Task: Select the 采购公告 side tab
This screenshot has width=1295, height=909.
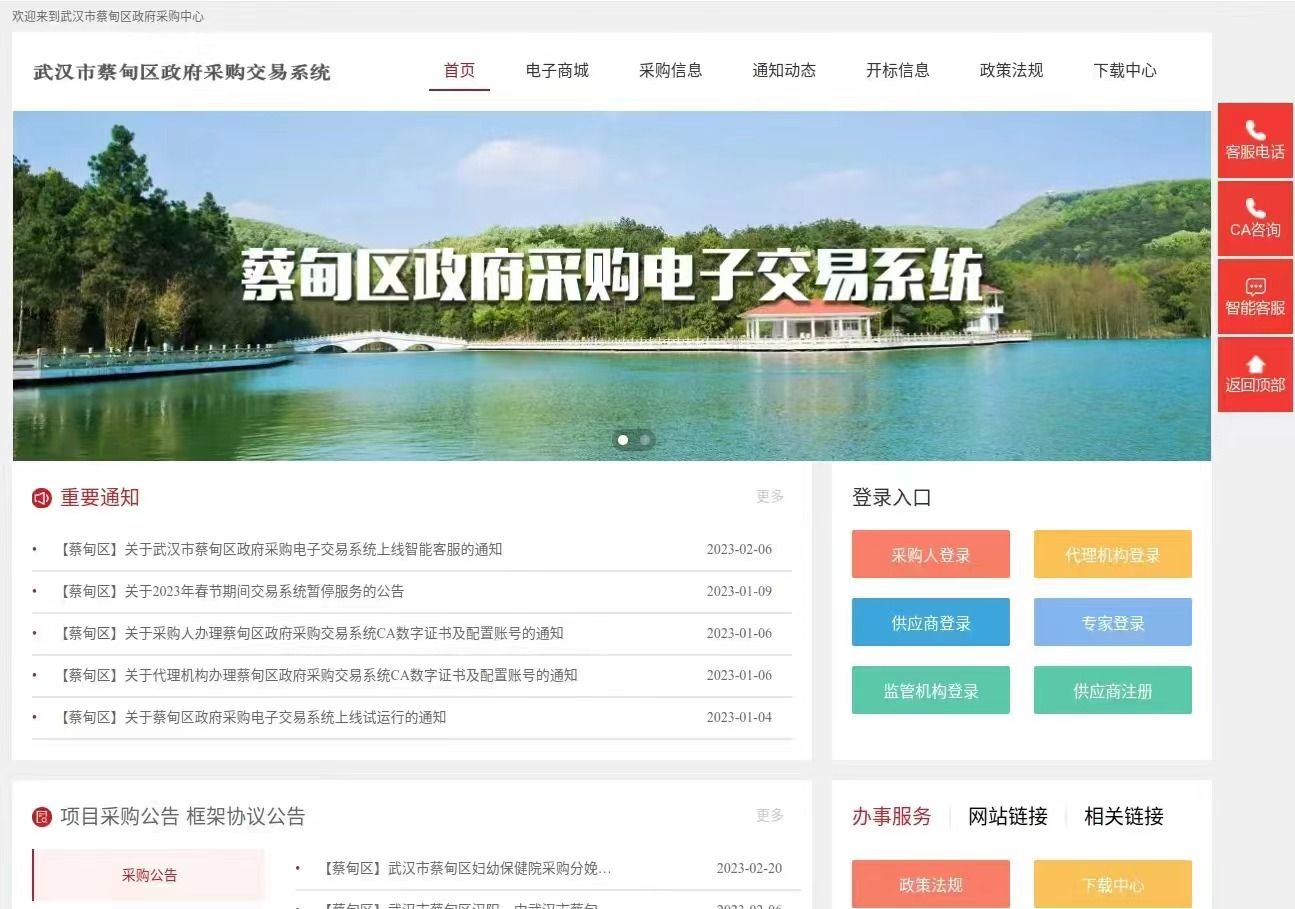Action: 149,875
